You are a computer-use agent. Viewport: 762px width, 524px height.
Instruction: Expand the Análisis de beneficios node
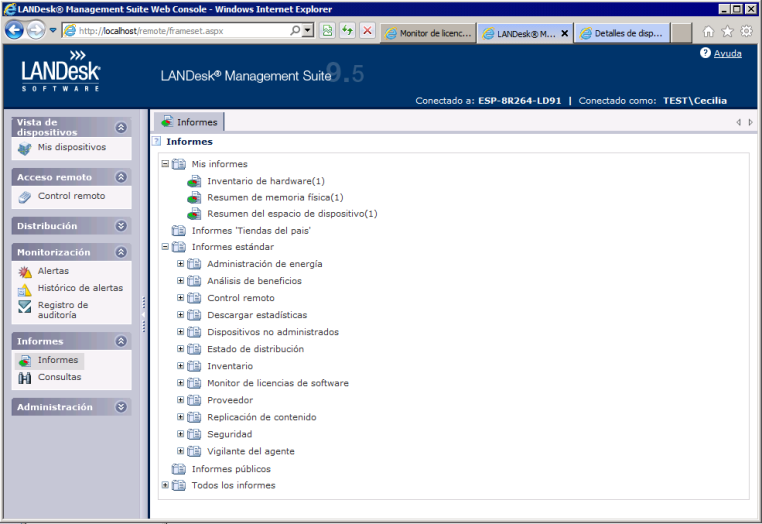point(180,280)
